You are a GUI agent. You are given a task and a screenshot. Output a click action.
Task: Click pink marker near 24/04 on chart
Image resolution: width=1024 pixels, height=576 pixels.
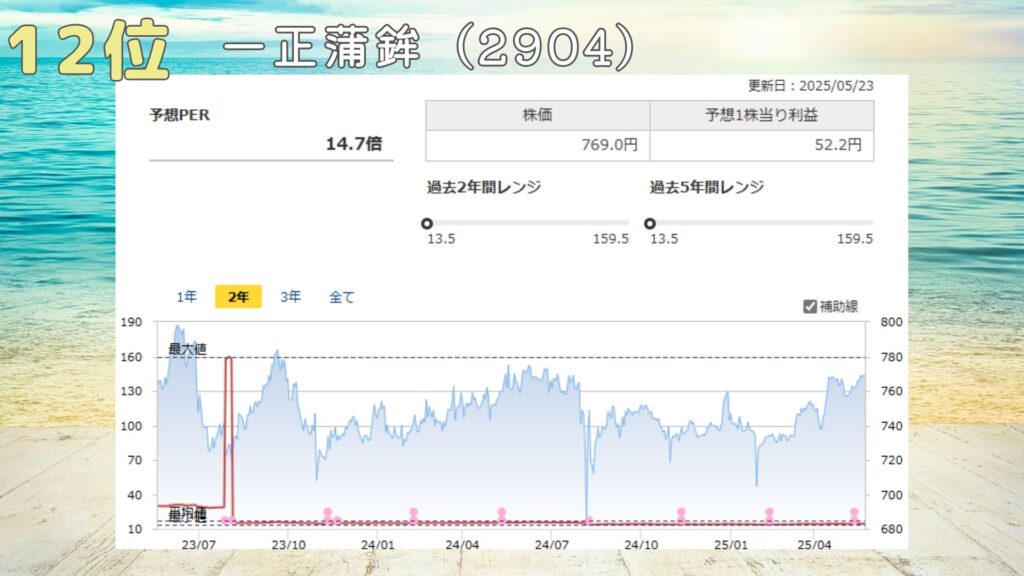click(x=501, y=514)
